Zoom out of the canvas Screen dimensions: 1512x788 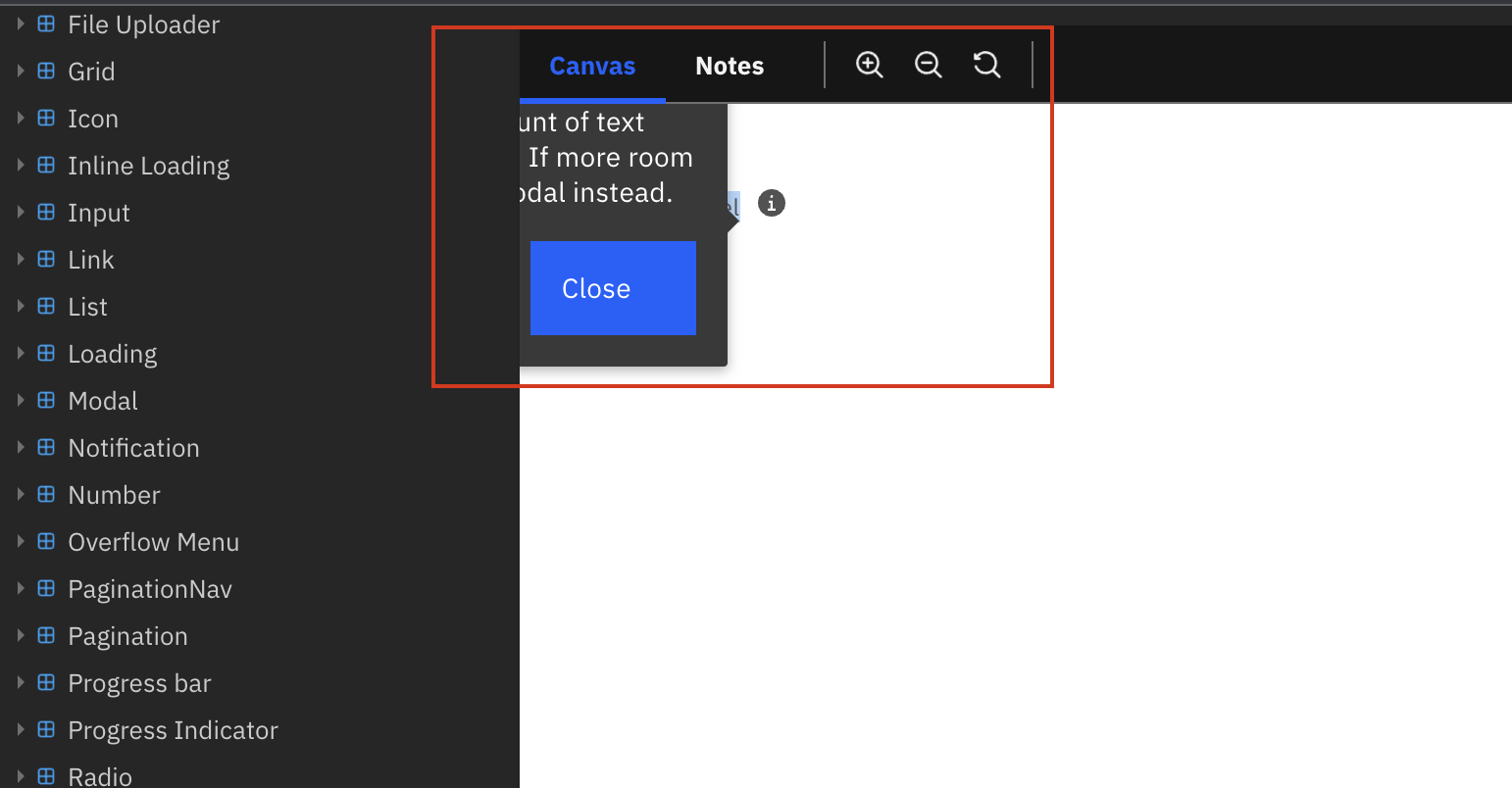point(929,65)
